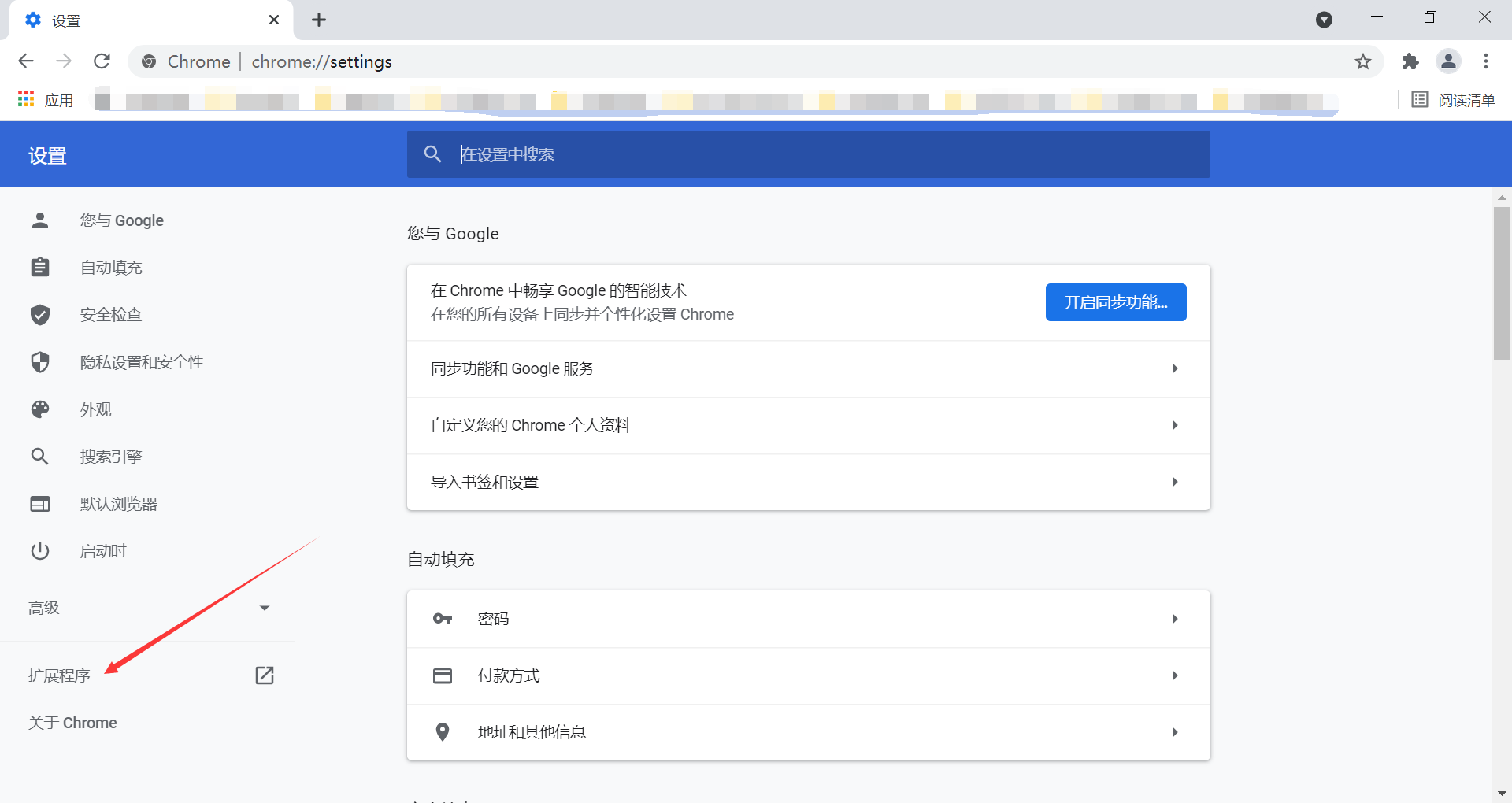Select 安全检查 in sidebar
The image size is (1512, 803).
click(111, 315)
